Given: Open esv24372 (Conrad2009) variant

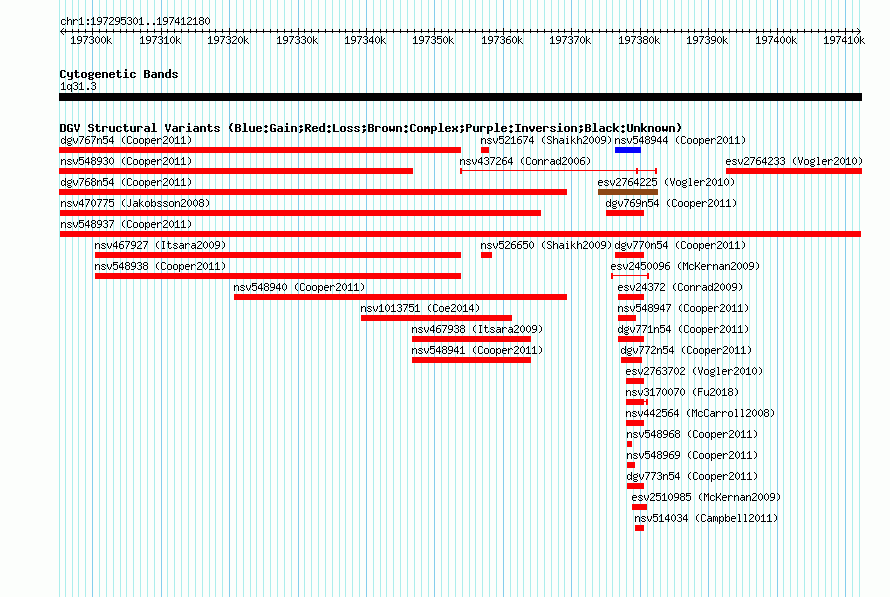Looking at the screenshot, I should pyautogui.click(x=680, y=287).
